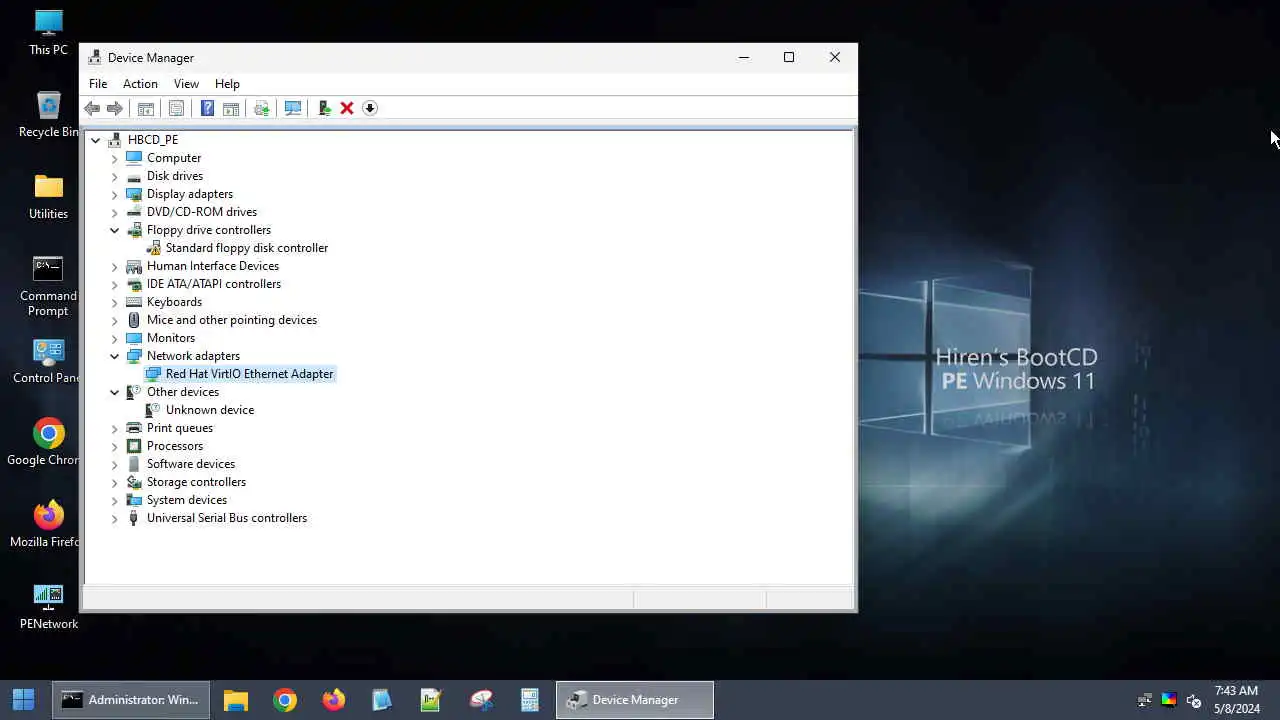
Task: Click the colorful display icon in tray
Action: pyautogui.click(x=1169, y=700)
